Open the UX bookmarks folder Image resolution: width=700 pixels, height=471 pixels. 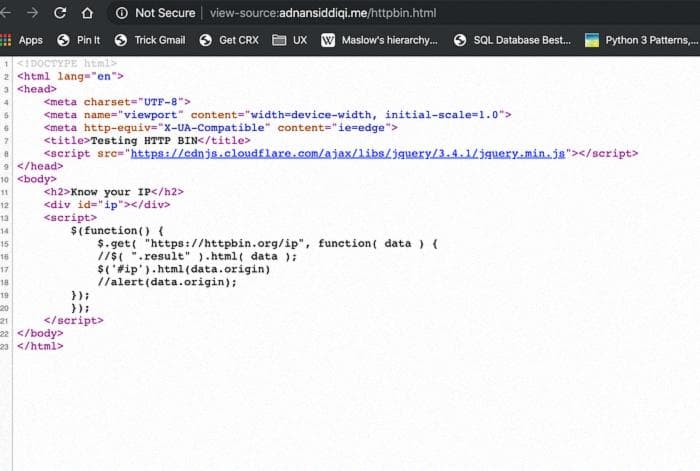click(290, 40)
